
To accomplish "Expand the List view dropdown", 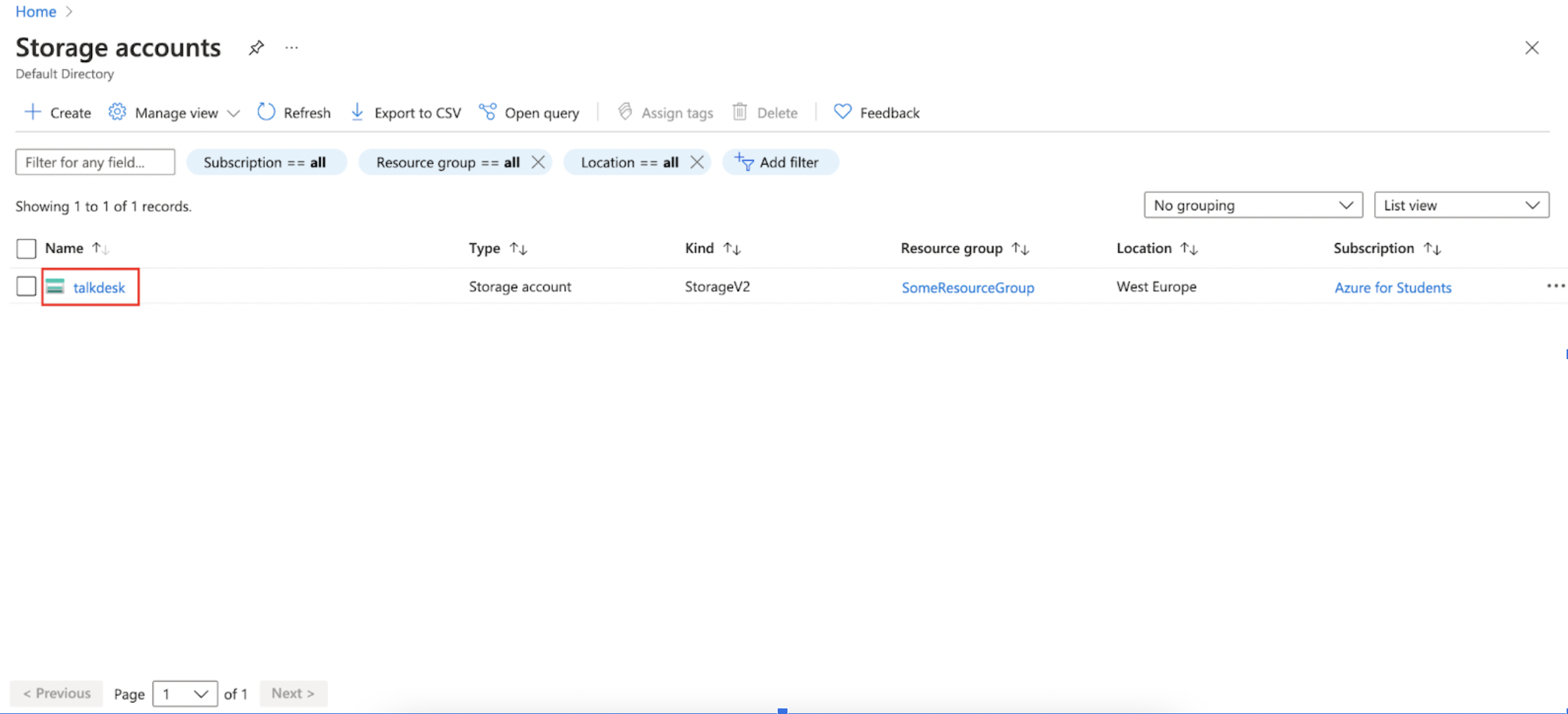I will pos(1461,205).
